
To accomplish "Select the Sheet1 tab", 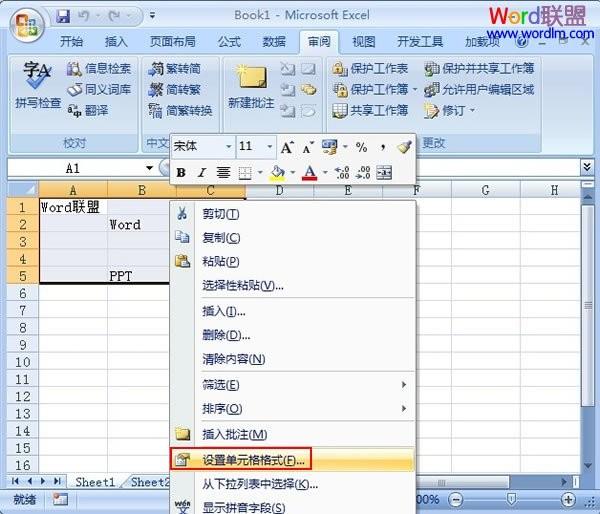I will pyautogui.click(x=95, y=482).
